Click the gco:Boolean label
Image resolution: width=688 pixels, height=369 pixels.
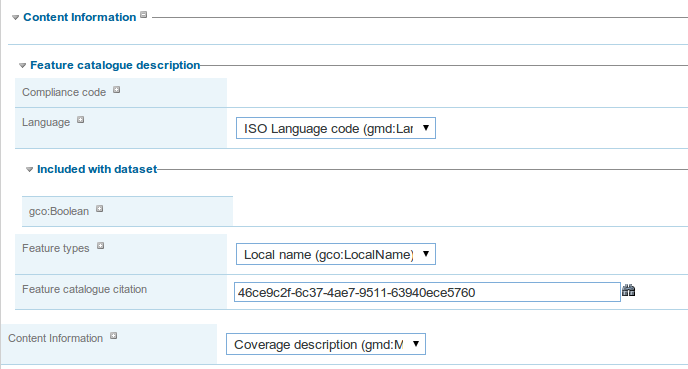(59, 211)
